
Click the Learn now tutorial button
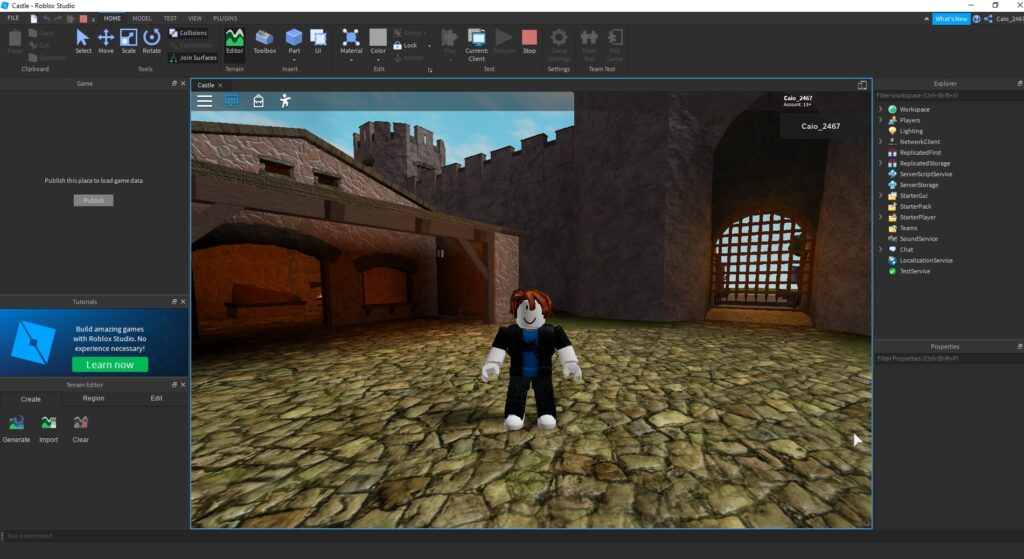click(x=110, y=364)
